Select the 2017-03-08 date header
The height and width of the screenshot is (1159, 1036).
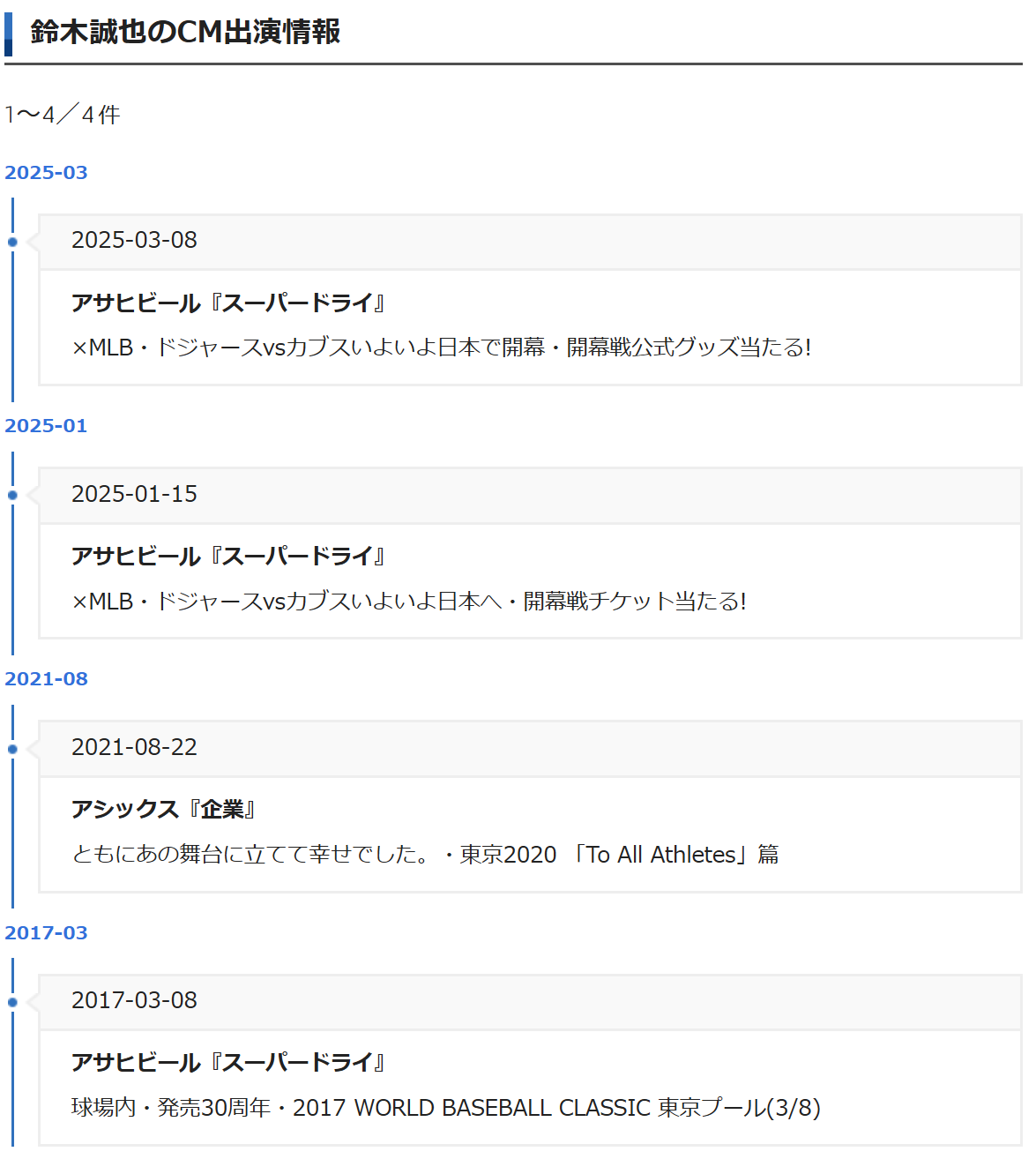pos(134,1000)
